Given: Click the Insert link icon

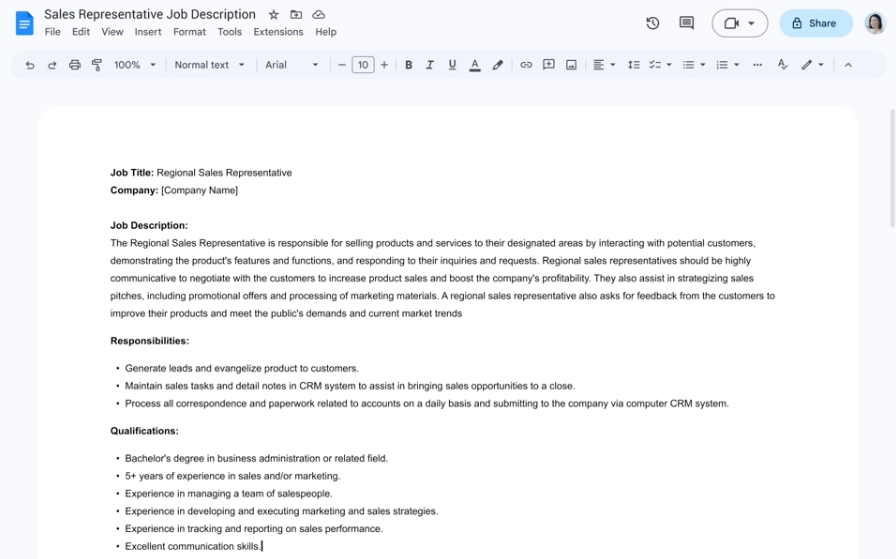Looking at the screenshot, I should (526, 65).
